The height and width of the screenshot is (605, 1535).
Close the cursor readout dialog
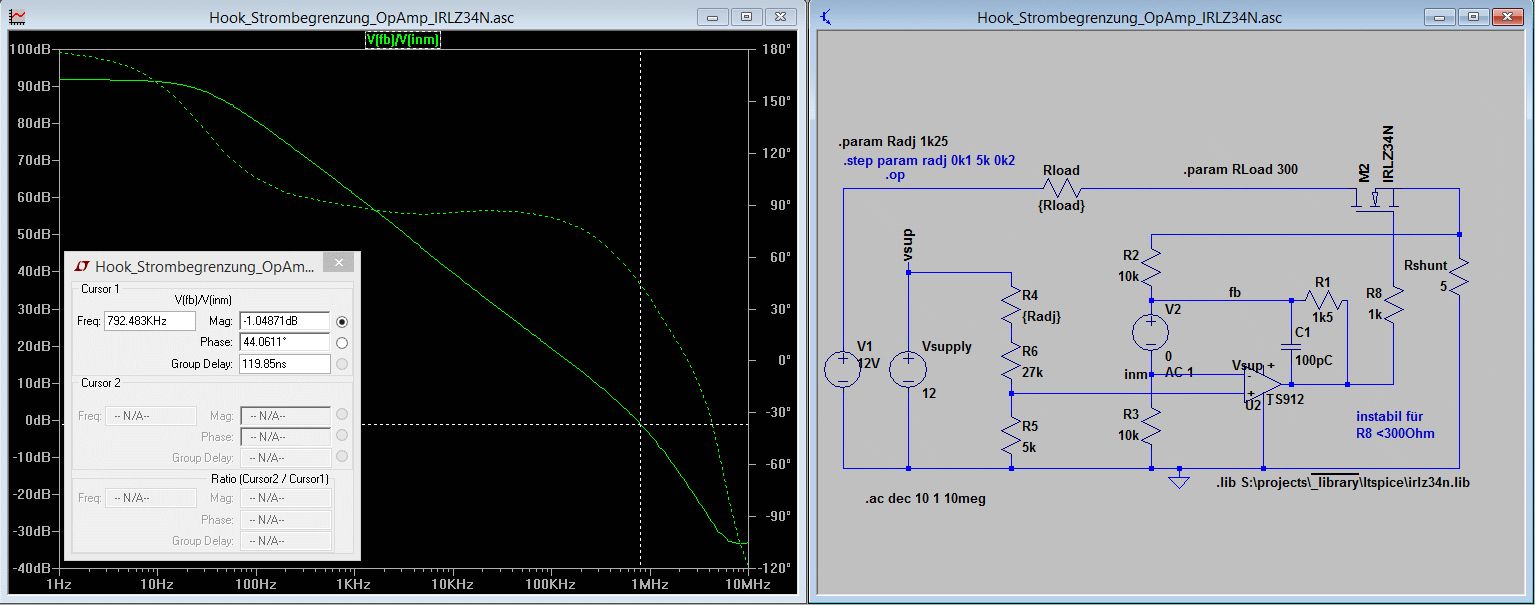[338, 264]
